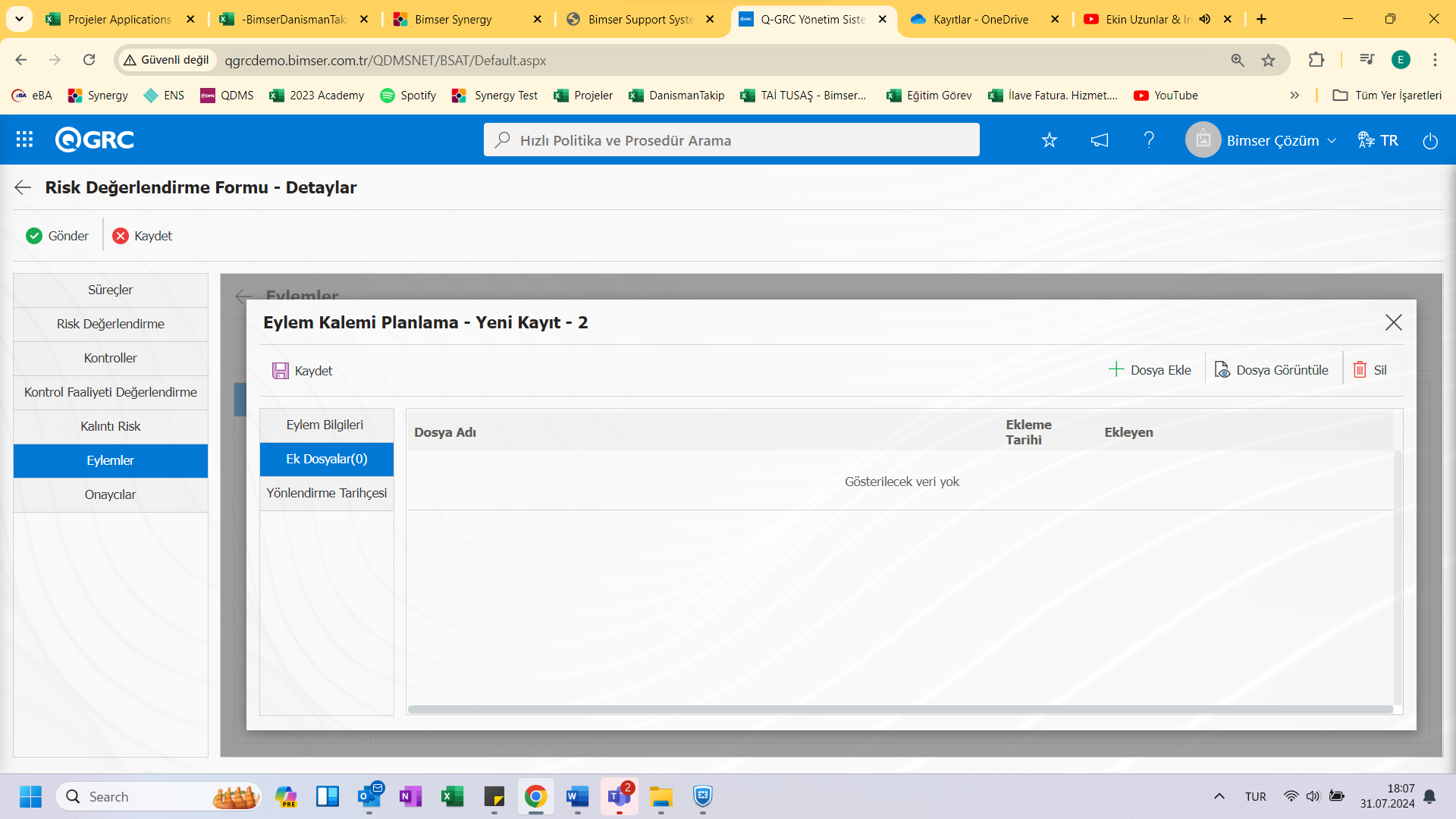Delete attachment with Sil button
This screenshot has width=1456, height=819.
(1370, 370)
